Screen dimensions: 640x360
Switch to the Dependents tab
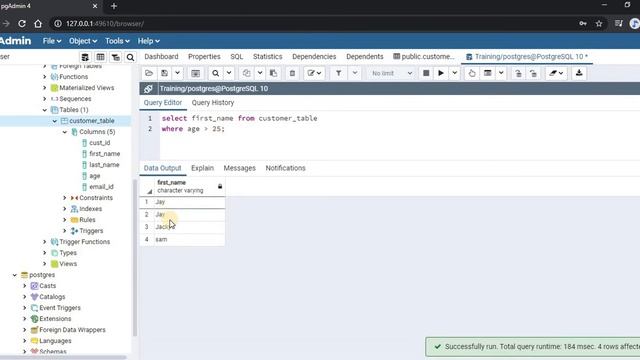pos(364,57)
